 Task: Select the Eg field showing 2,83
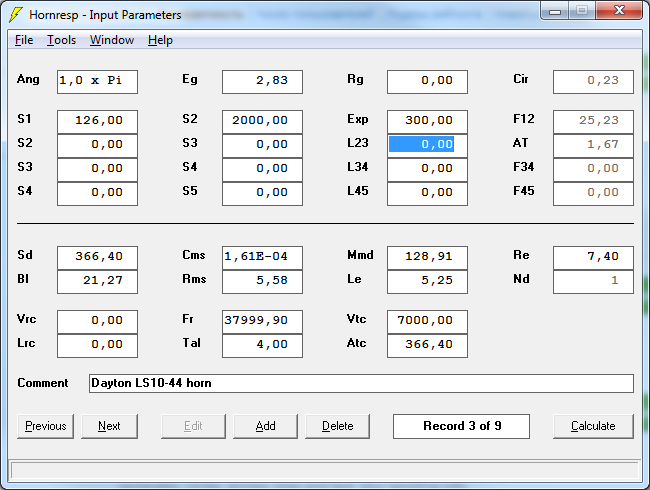[262, 82]
